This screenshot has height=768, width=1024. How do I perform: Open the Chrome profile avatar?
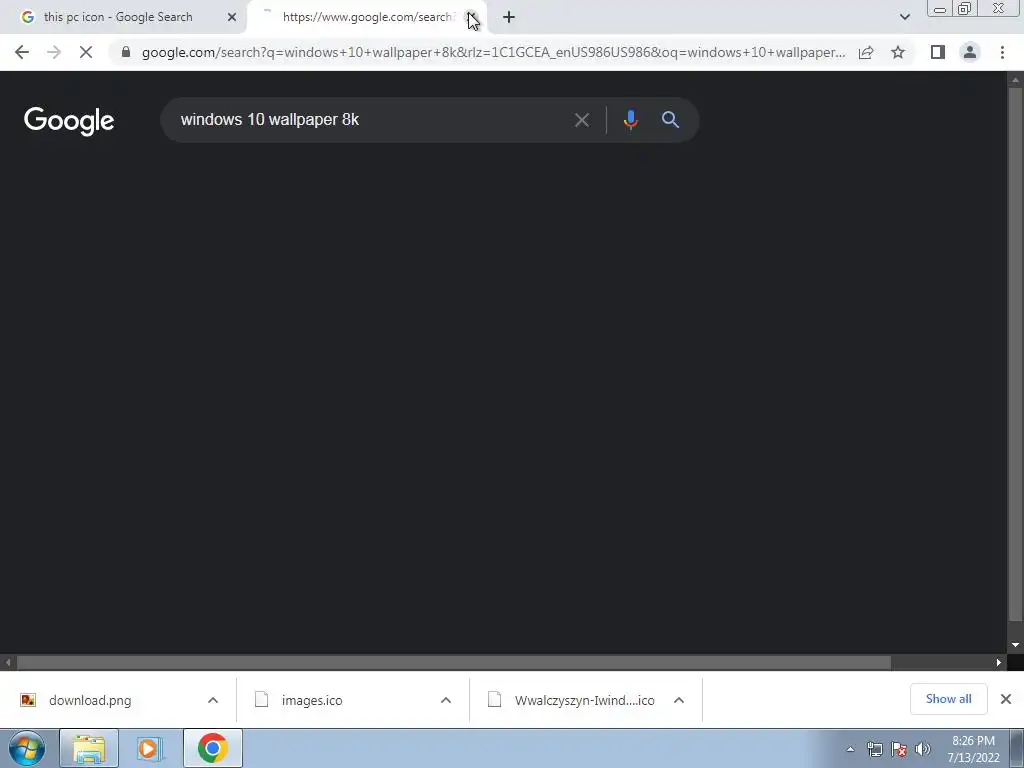pos(970,52)
